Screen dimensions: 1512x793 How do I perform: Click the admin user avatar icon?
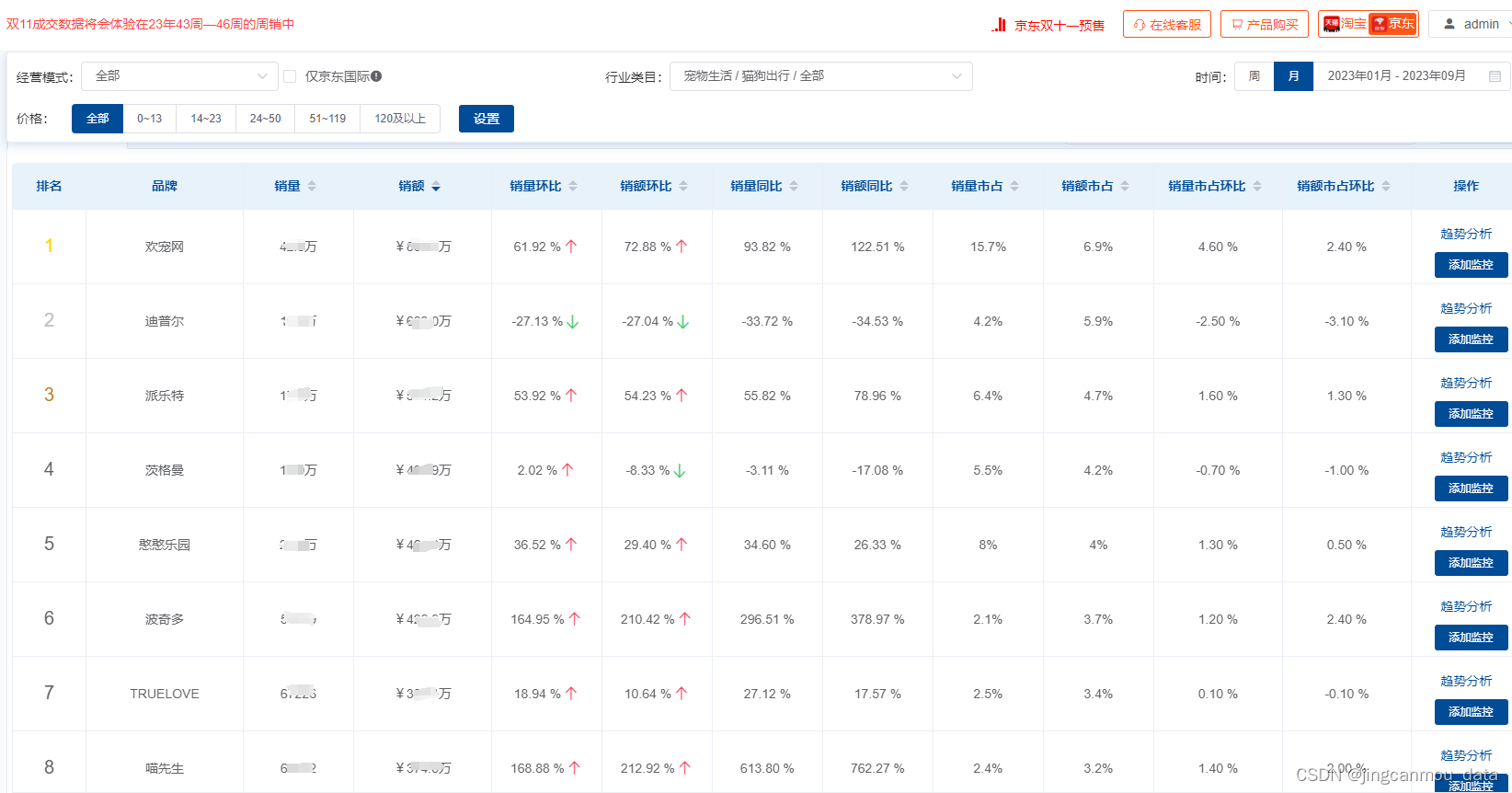[1449, 24]
